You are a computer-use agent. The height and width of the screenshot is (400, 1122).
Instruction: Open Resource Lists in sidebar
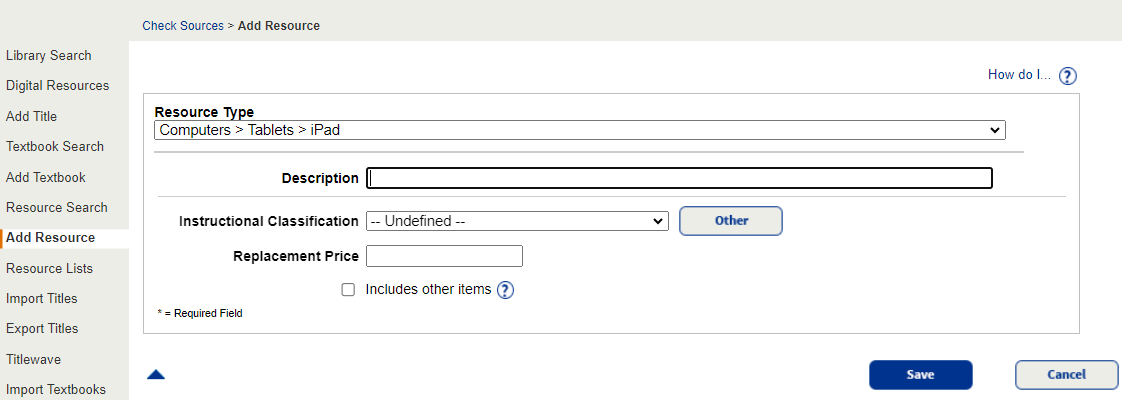pyautogui.click(x=49, y=268)
